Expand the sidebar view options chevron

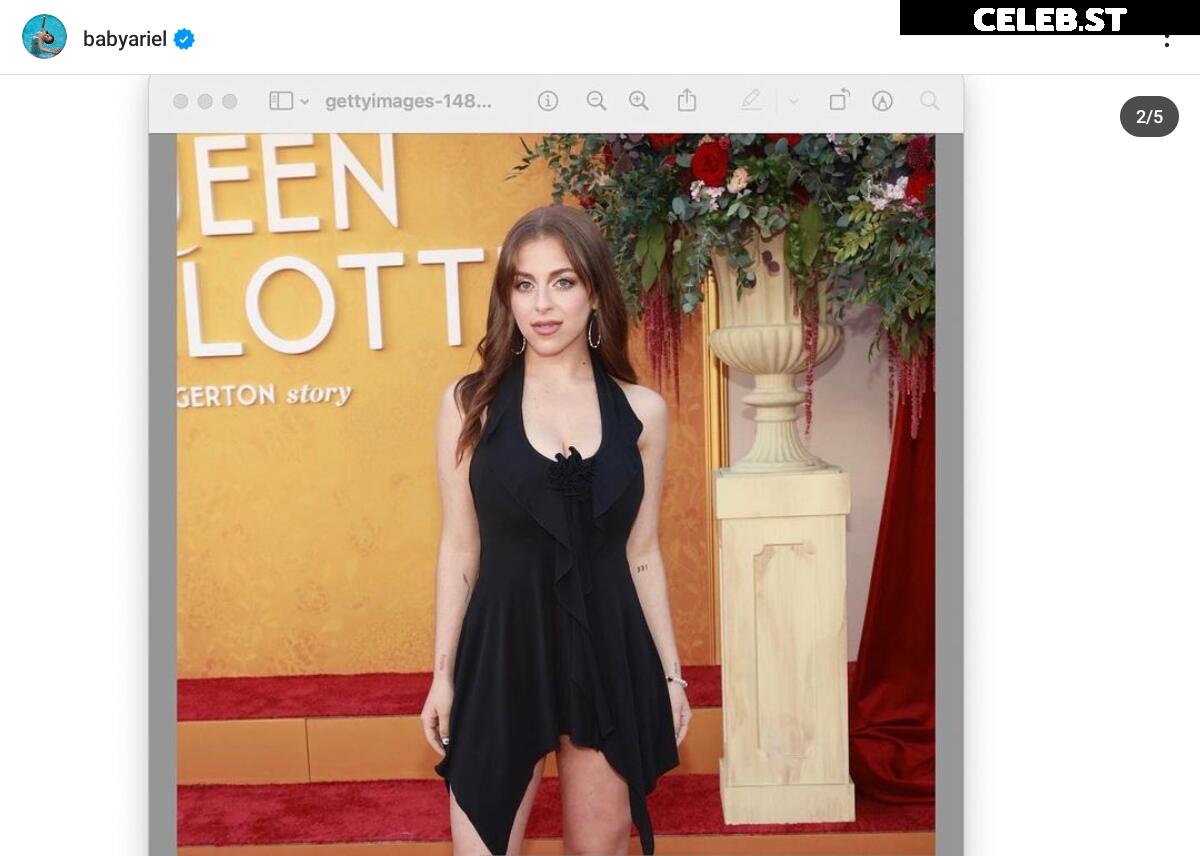305,101
